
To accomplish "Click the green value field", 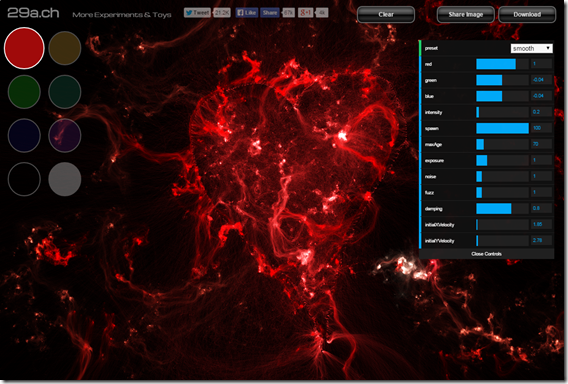I will point(542,80).
